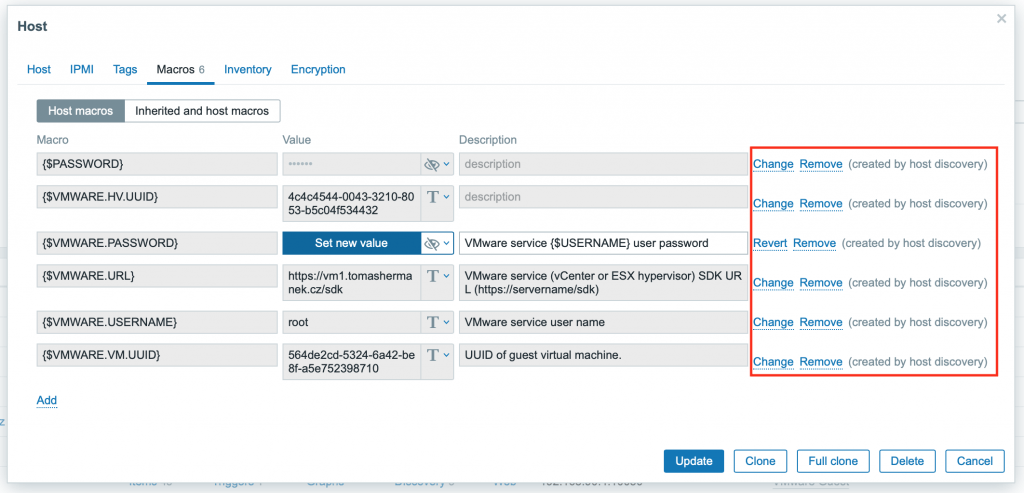This screenshot has height=493, width=1024.
Task: Click the Update button
Action: pos(693,461)
